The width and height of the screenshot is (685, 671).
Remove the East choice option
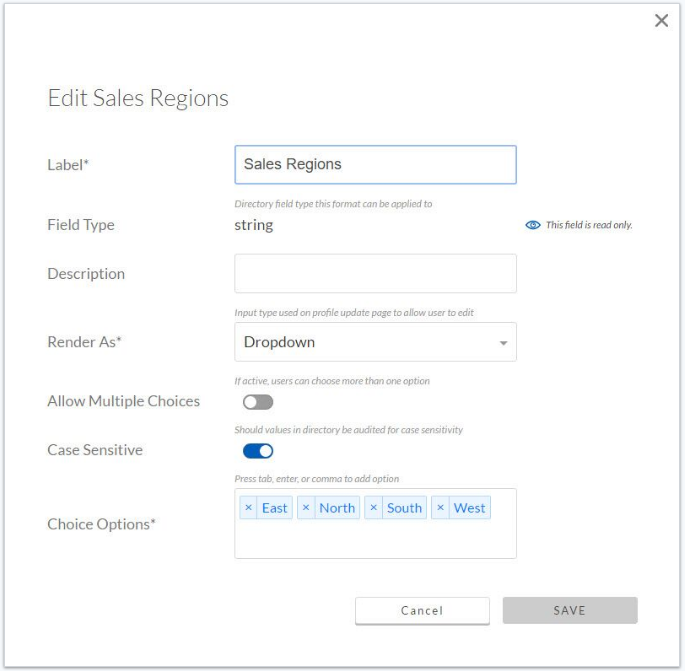[x=248, y=508]
